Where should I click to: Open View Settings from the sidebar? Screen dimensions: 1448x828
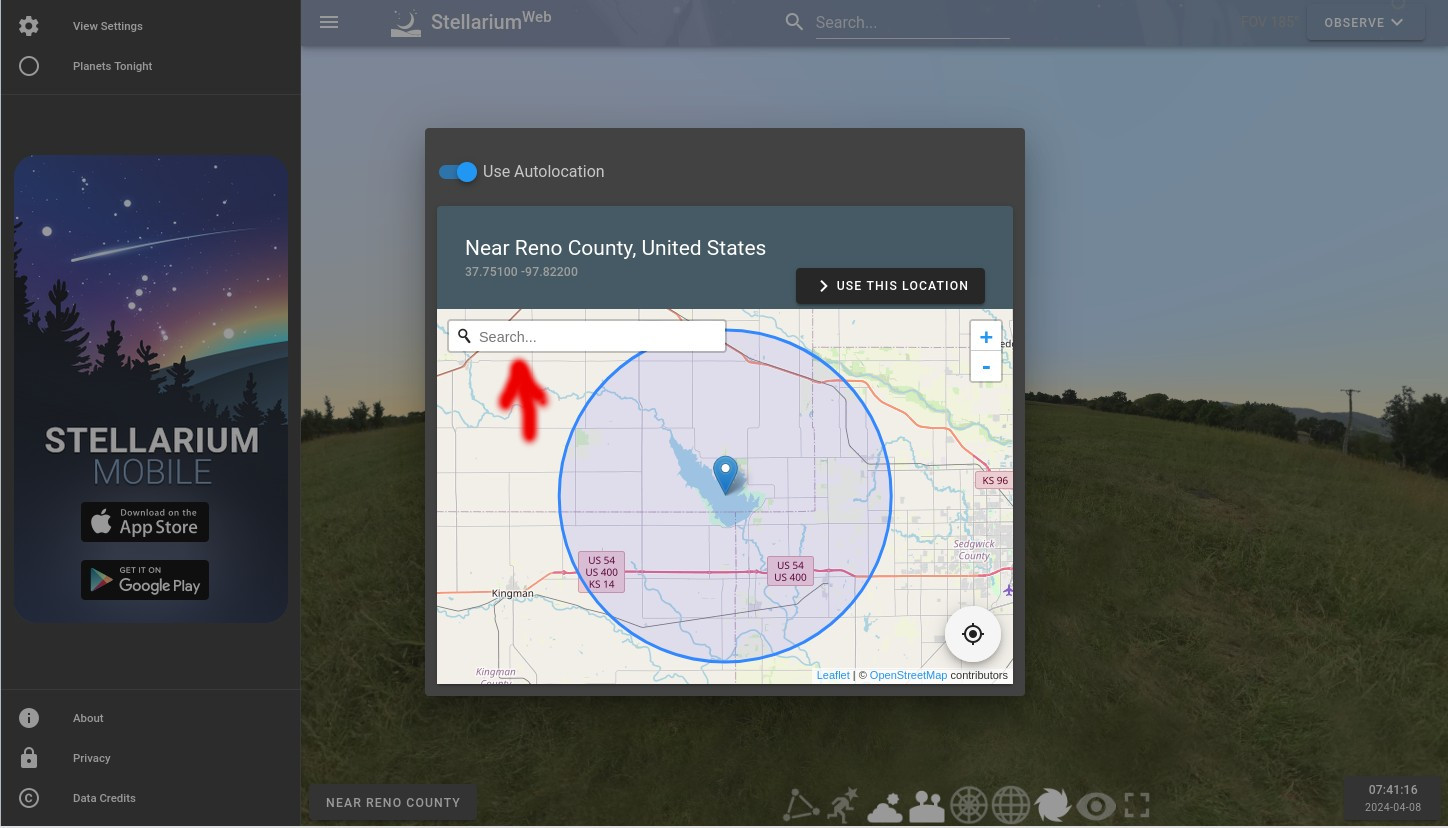click(107, 26)
